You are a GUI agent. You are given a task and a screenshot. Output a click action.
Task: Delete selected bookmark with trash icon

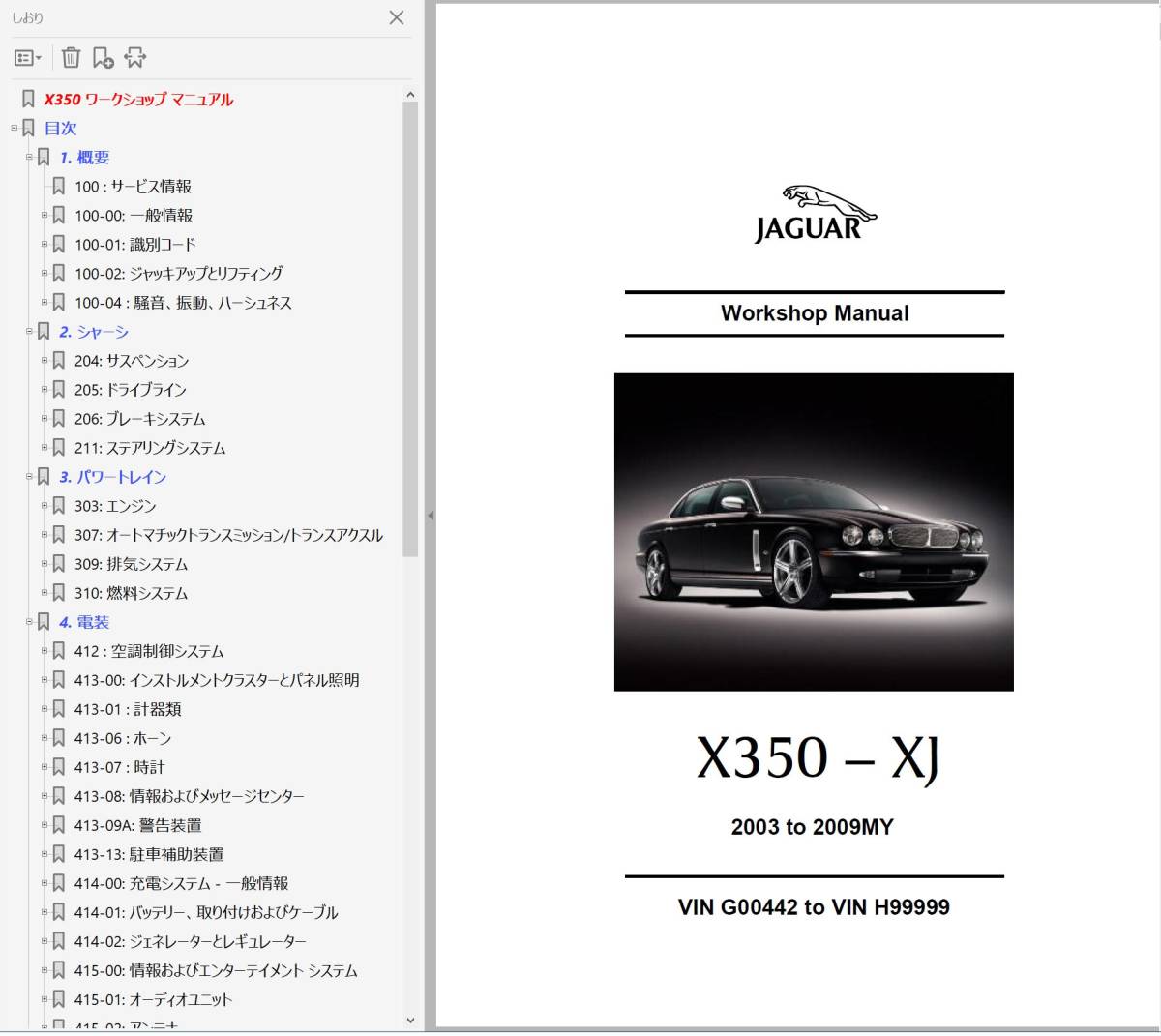[x=71, y=58]
